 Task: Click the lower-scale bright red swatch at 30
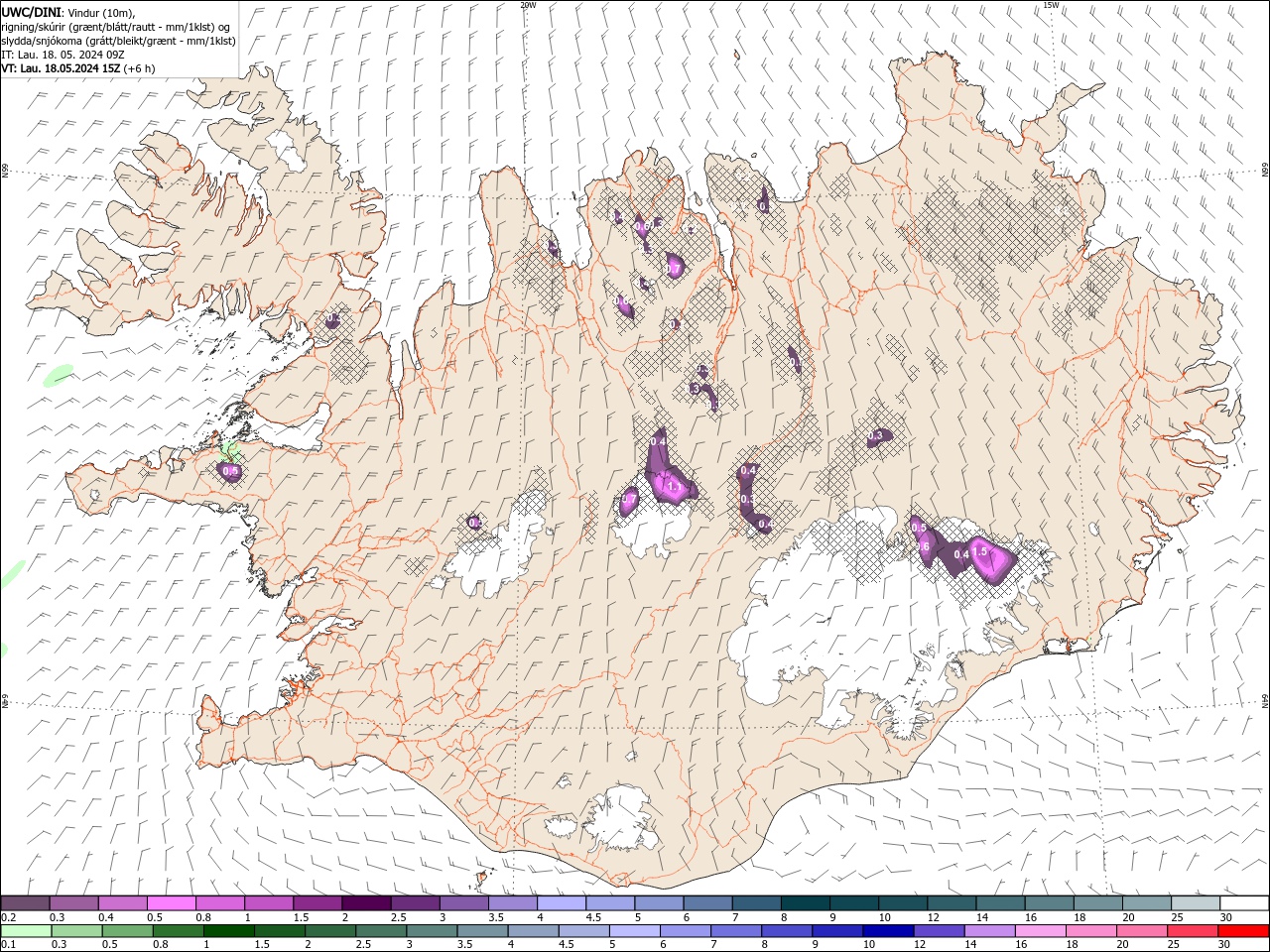pos(1243,931)
